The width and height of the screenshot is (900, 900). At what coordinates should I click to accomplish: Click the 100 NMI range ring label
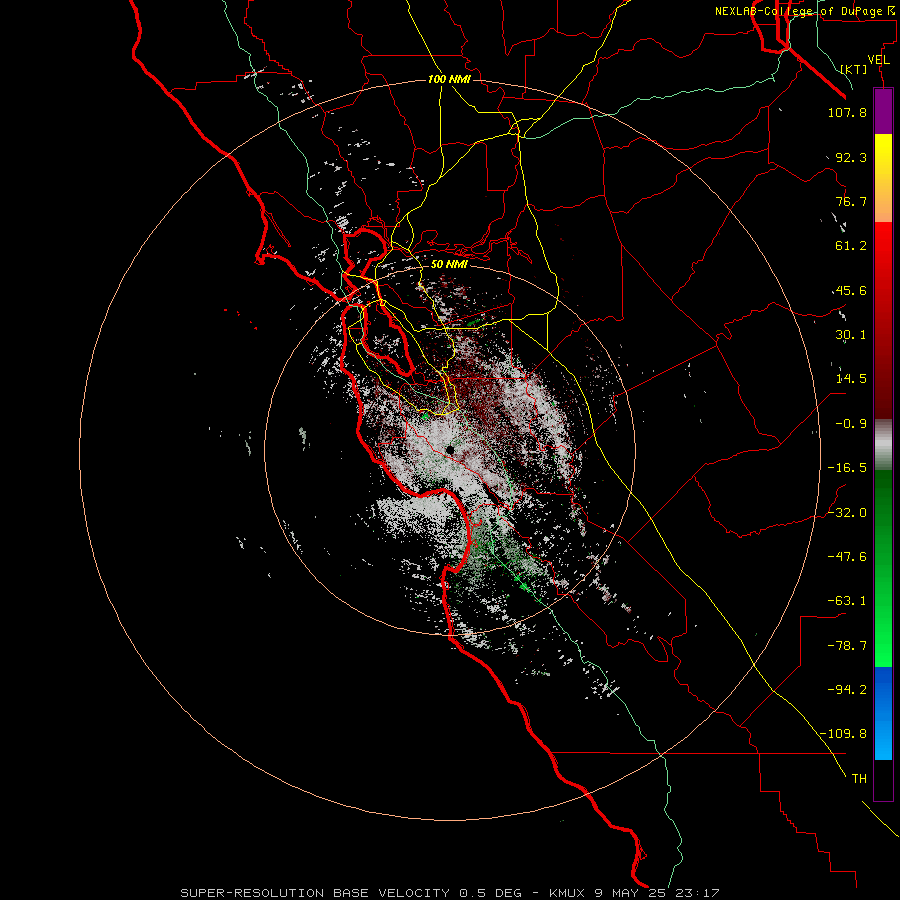(449, 79)
